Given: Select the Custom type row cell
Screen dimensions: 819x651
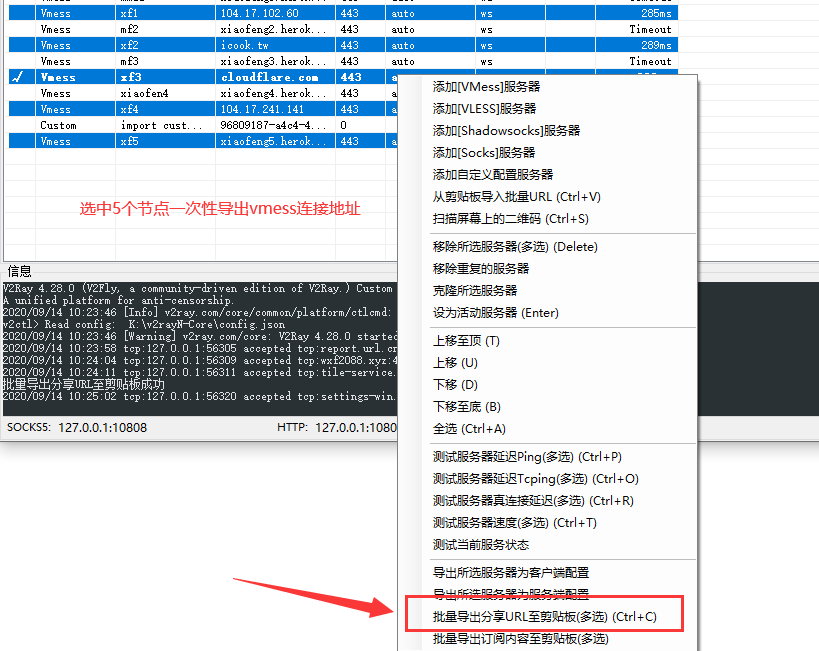Looking at the screenshot, I should (x=58, y=125).
